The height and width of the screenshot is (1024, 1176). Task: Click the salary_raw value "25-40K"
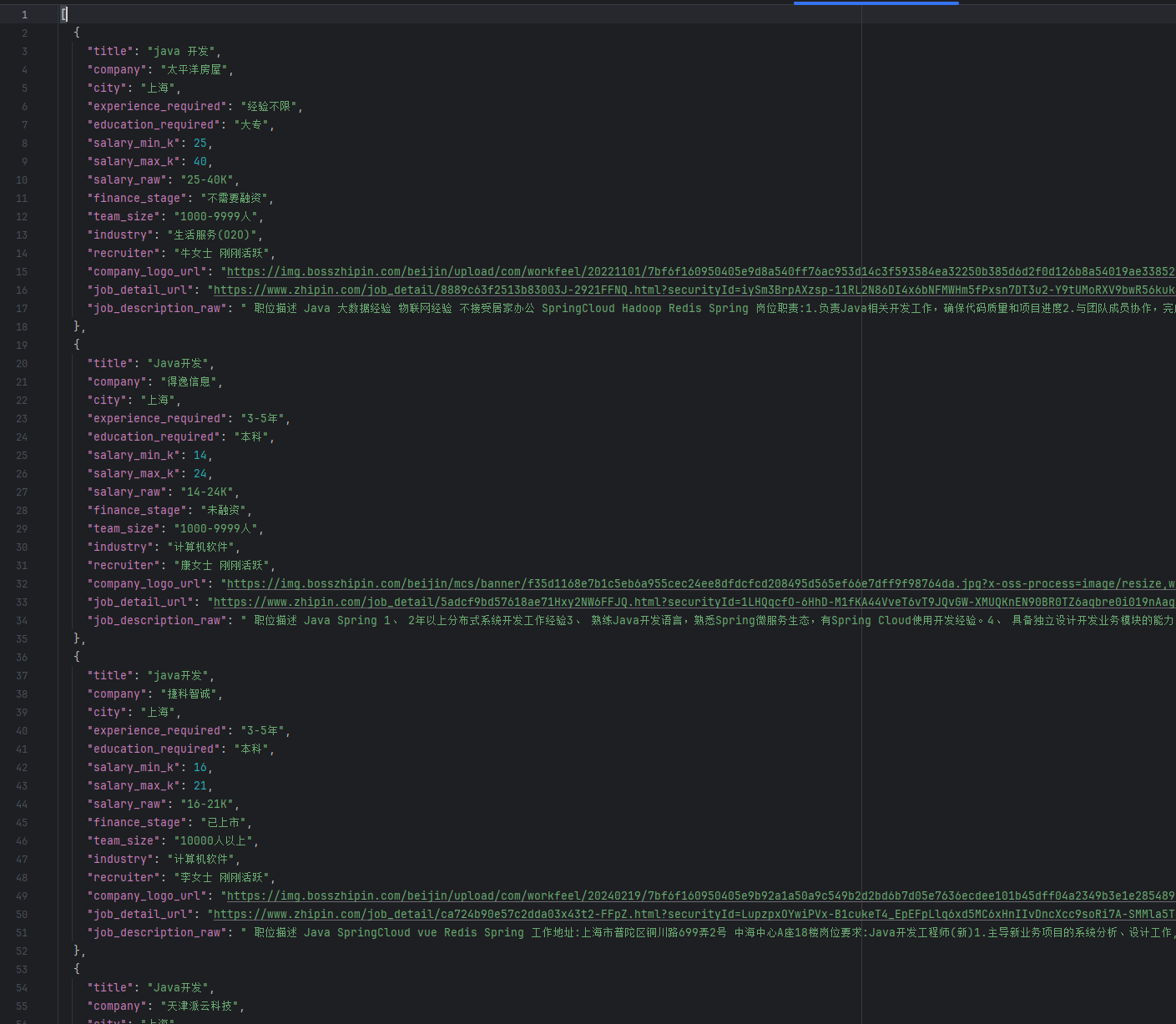point(208,179)
